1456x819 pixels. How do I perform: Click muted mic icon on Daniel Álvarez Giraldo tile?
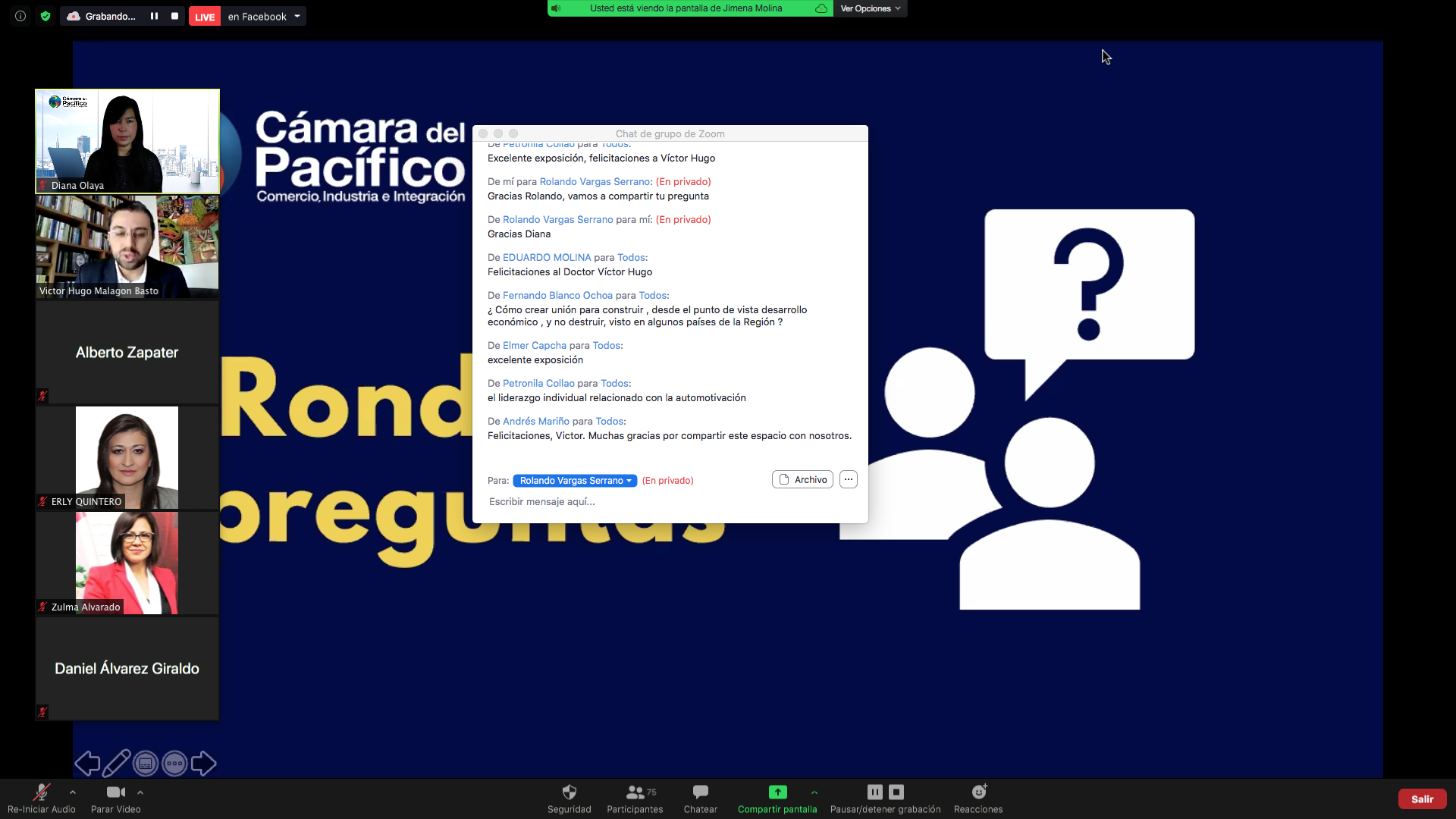tap(42, 712)
